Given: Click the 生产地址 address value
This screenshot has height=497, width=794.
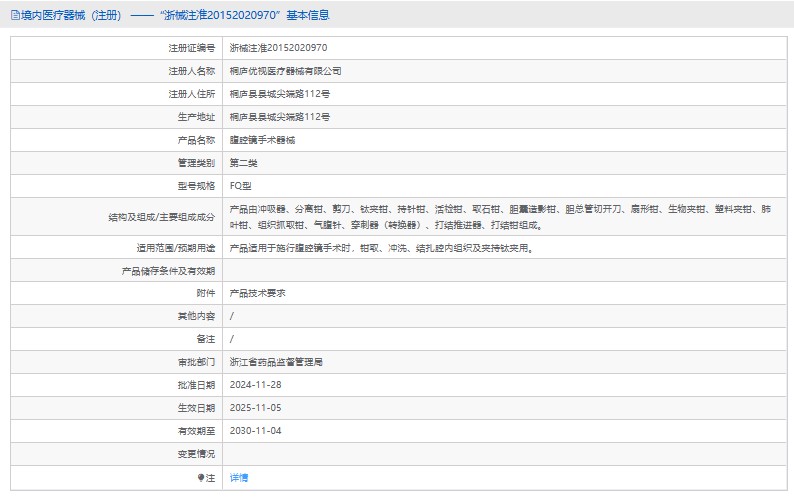Looking at the screenshot, I should [279, 117].
